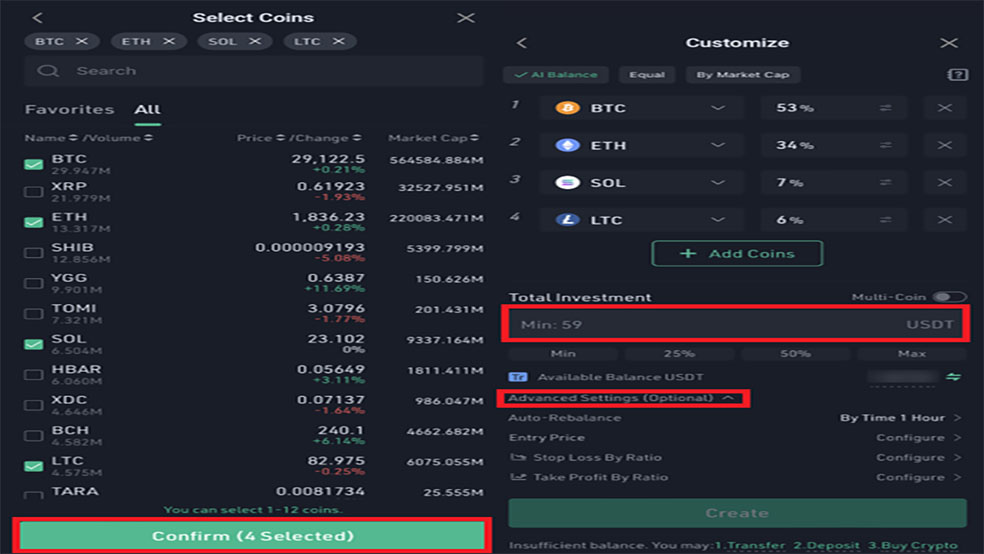
Task: Open LTC coin dropdown in Customize
Action: click(x=718, y=220)
